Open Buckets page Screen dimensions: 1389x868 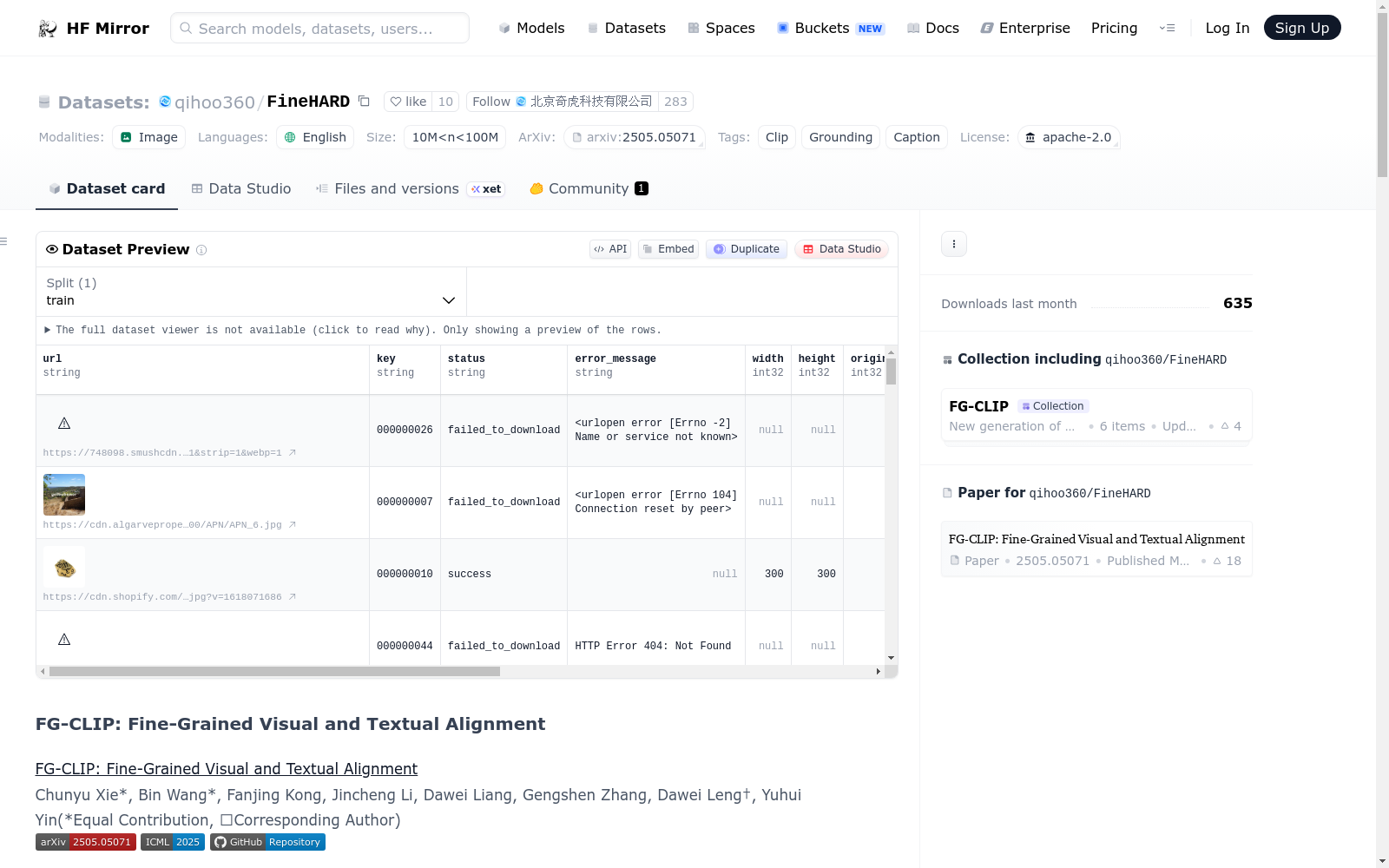click(x=831, y=28)
